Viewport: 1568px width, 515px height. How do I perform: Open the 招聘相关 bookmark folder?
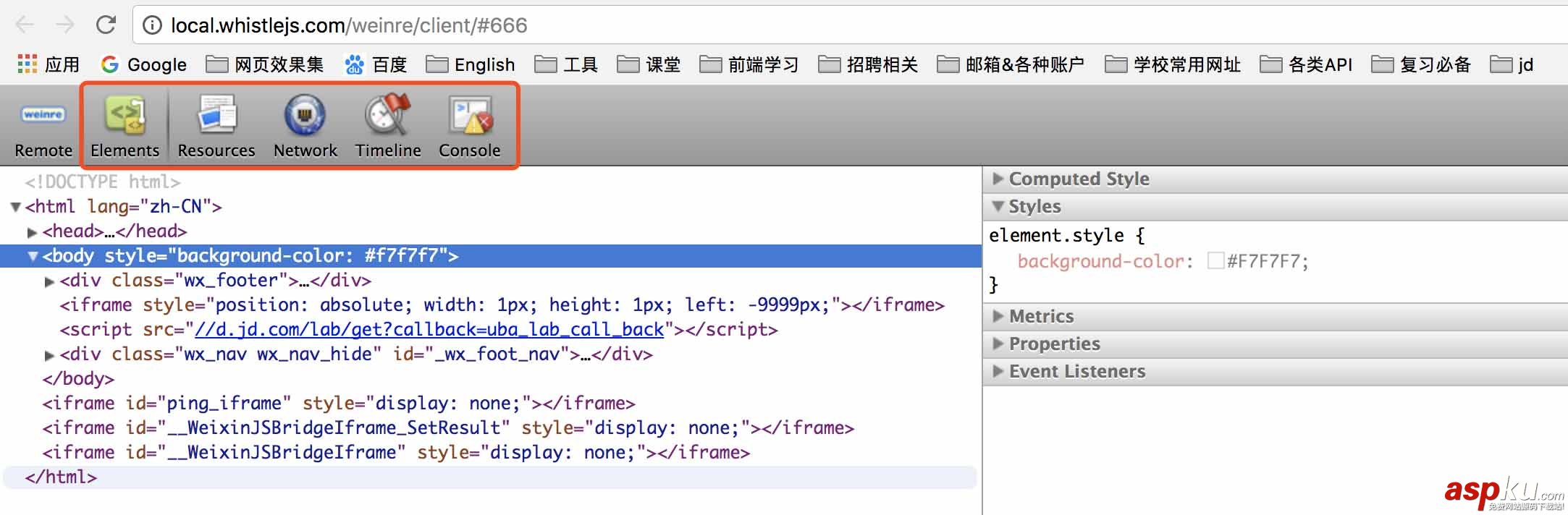(x=868, y=64)
